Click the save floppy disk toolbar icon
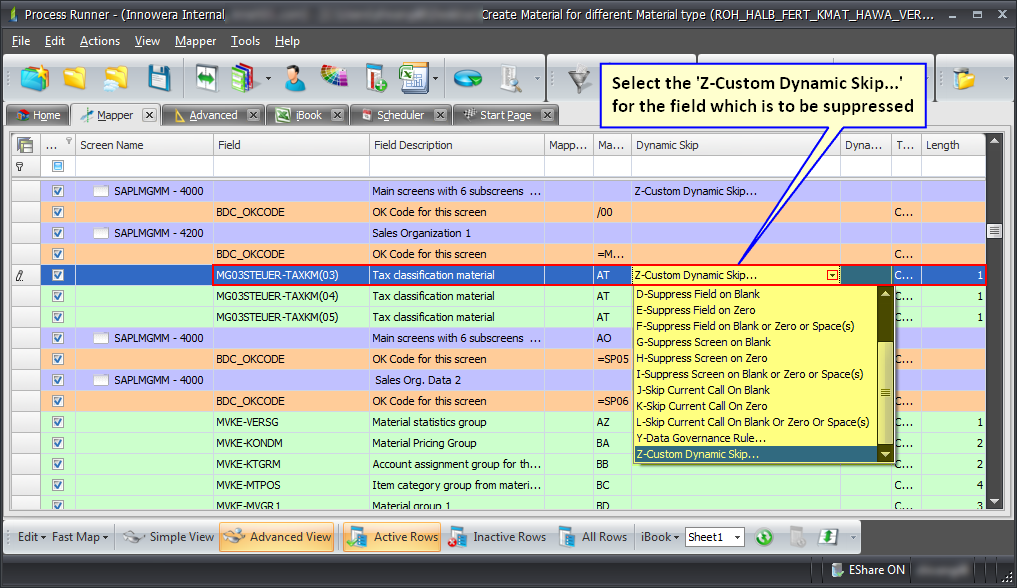The width and height of the screenshot is (1017, 588). tap(159, 78)
